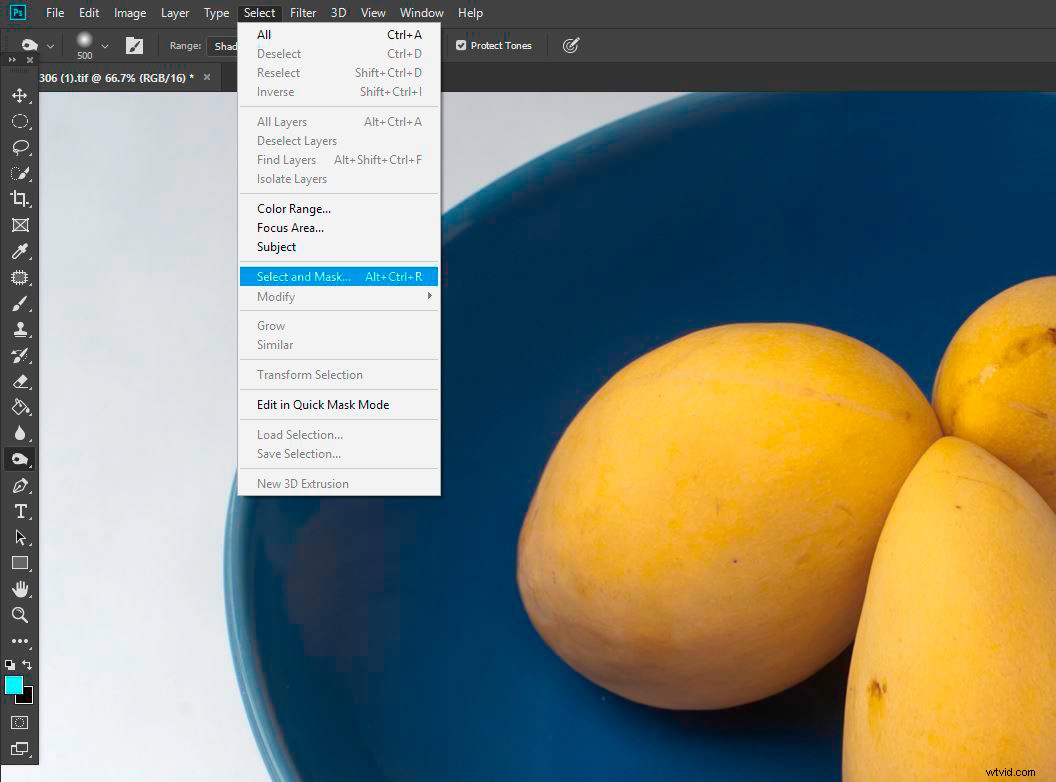Screen dimensions: 1056x782
Task: Select the Hand tool
Action: 20,589
